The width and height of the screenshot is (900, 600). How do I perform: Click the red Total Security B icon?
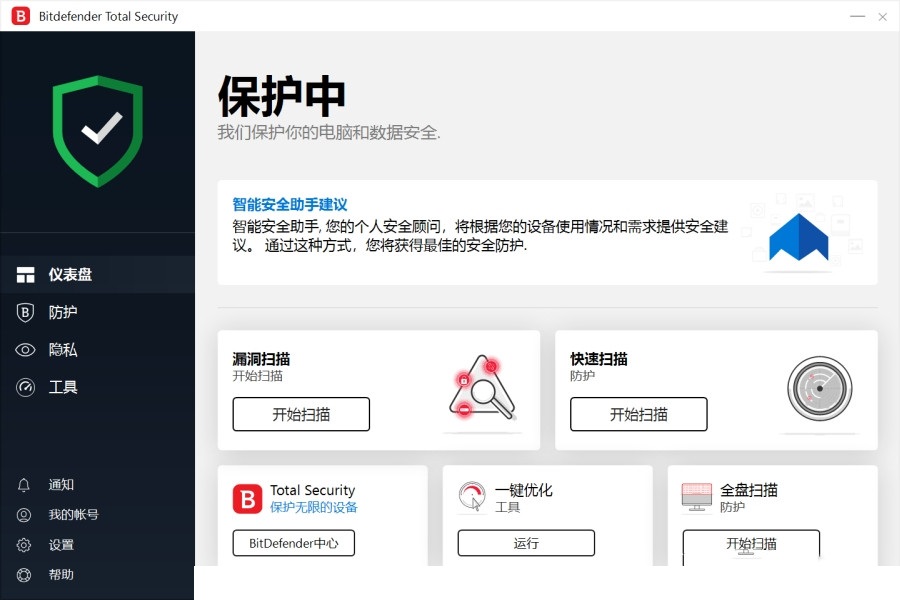tap(247, 498)
